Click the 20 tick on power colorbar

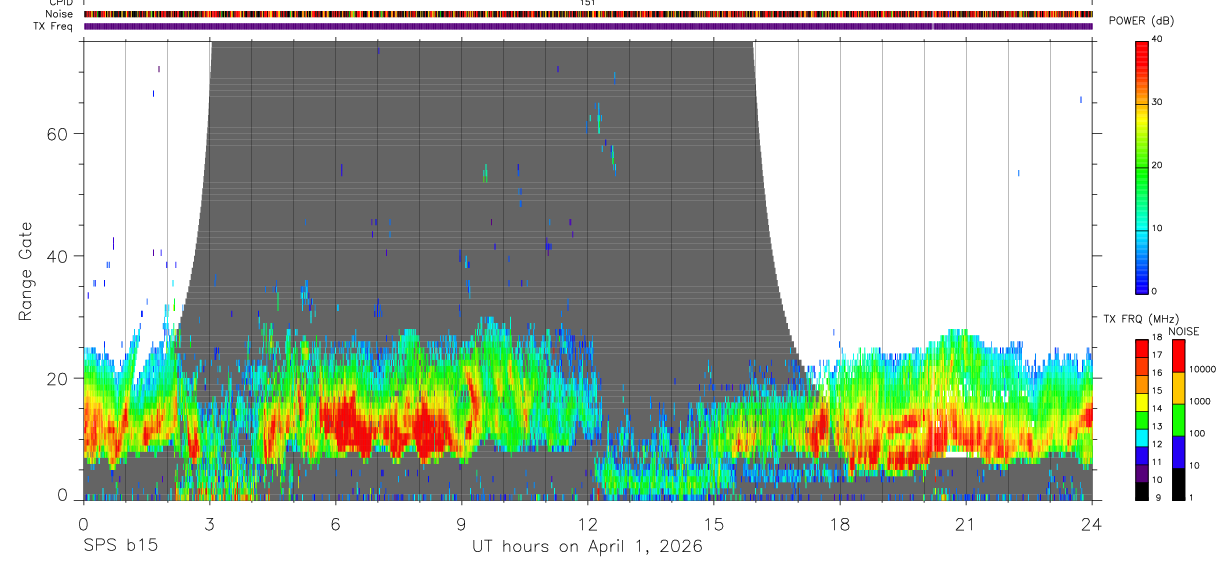point(1157,165)
